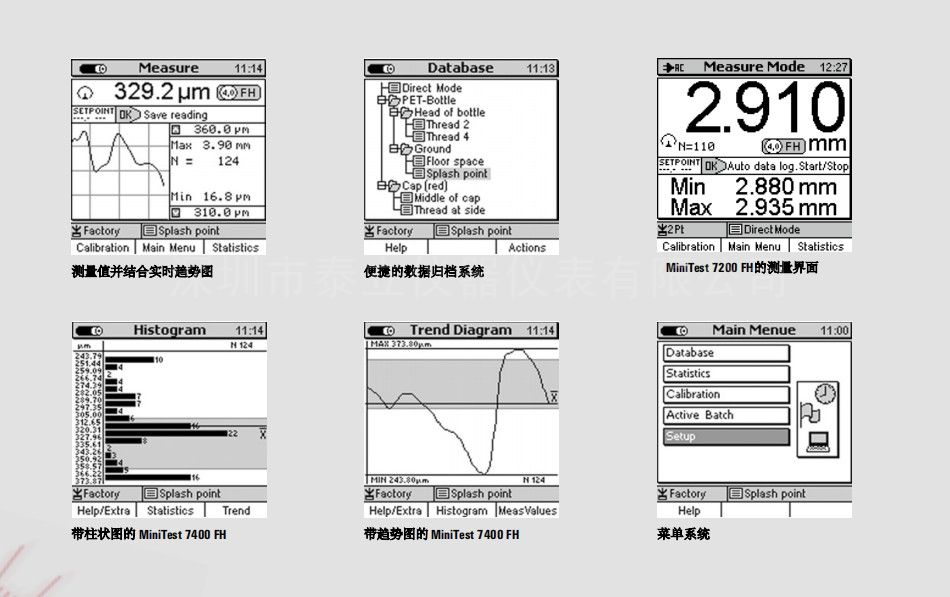The height and width of the screenshot is (597, 950).
Task: Open Active Batch from Main Menue
Action: pos(726,415)
